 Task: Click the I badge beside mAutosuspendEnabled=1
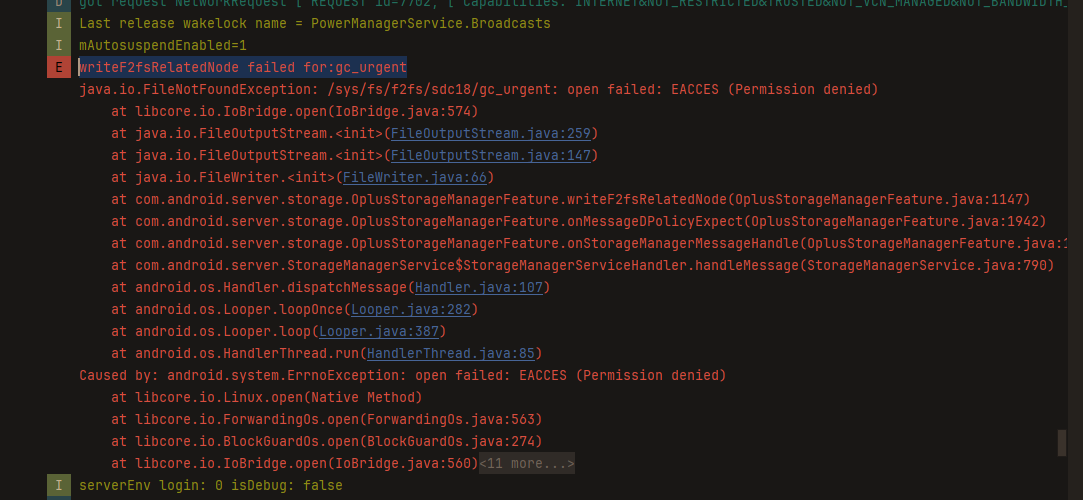coord(59,45)
